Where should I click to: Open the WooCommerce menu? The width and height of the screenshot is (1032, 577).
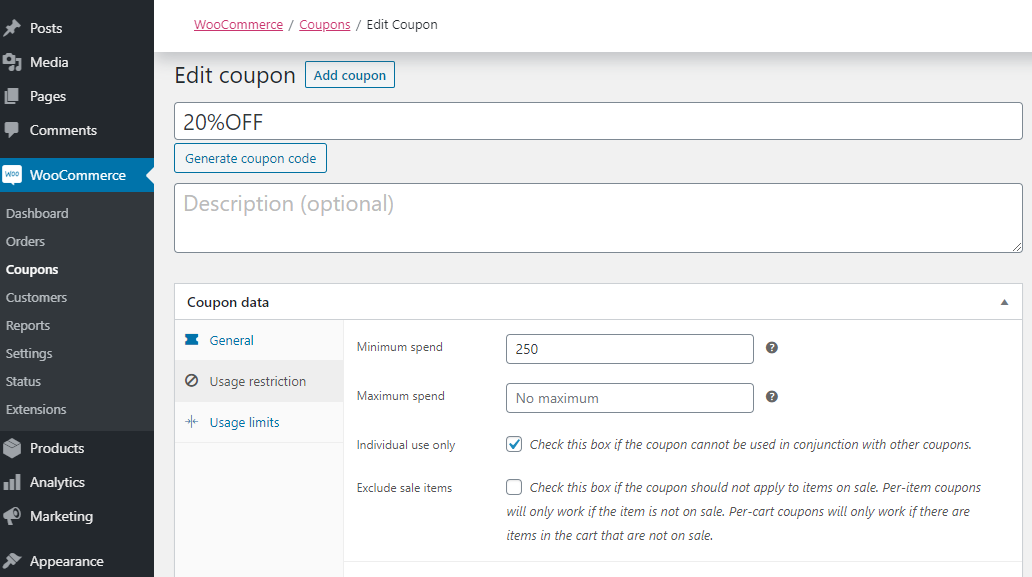click(77, 175)
